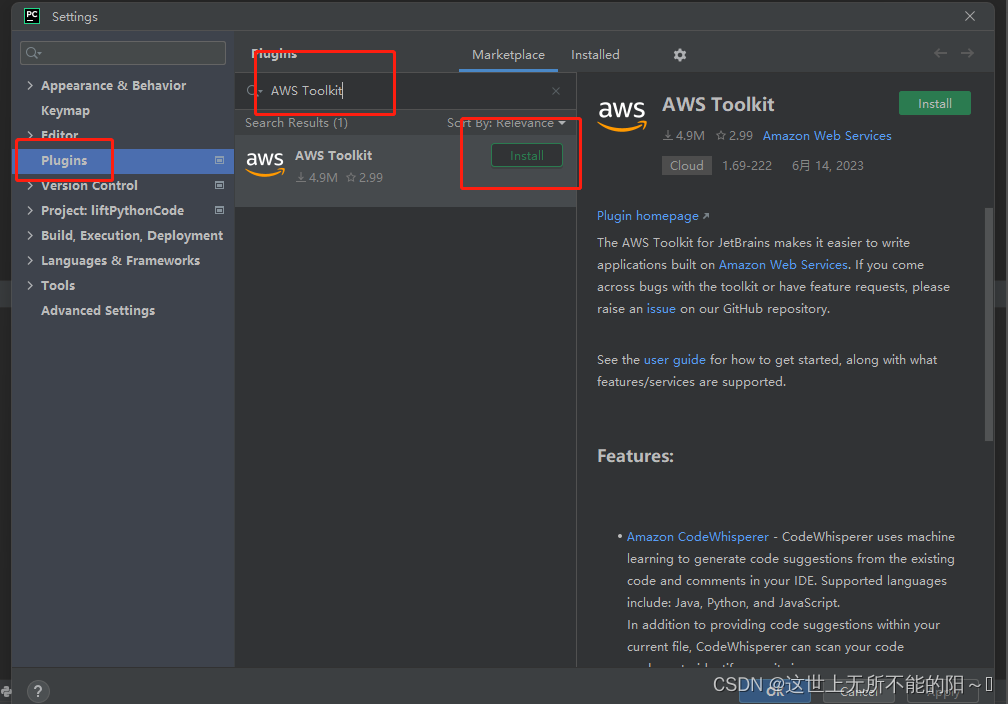
Task: Expand Languages & Frameworks node
Action: pyautogui.click(x=30, y=260)
